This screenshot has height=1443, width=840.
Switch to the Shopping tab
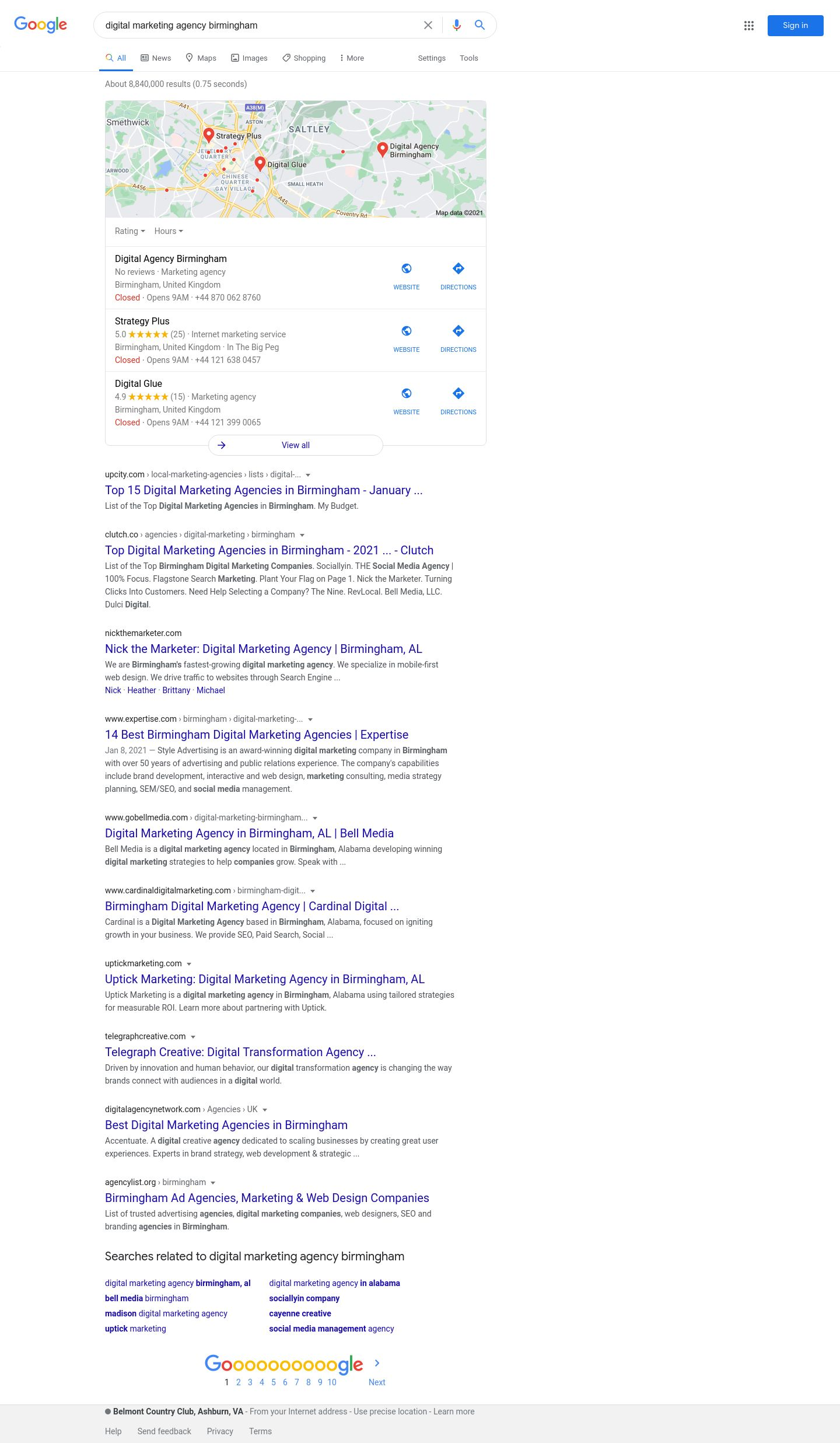tap(304, 58)
